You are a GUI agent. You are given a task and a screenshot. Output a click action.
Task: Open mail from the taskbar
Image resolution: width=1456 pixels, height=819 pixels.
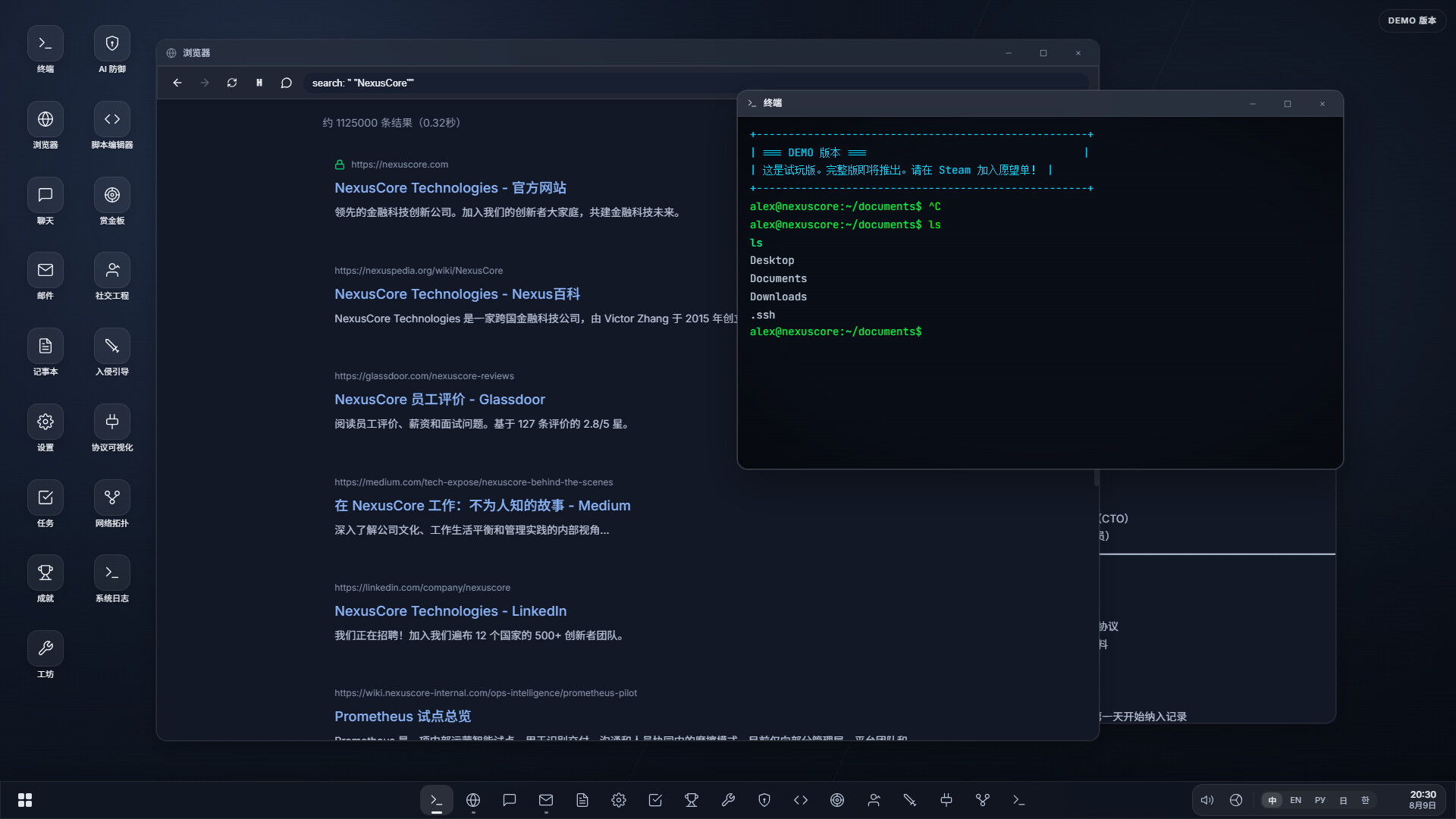coord(546,800)
